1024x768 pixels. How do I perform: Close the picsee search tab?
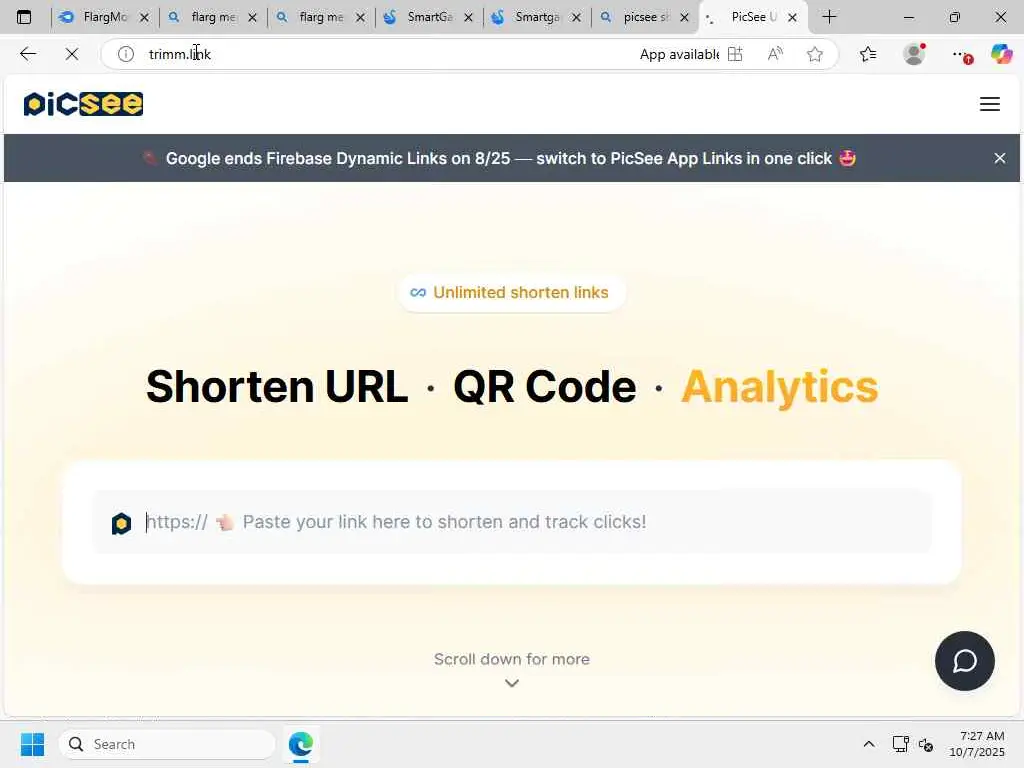coord(684,18)
